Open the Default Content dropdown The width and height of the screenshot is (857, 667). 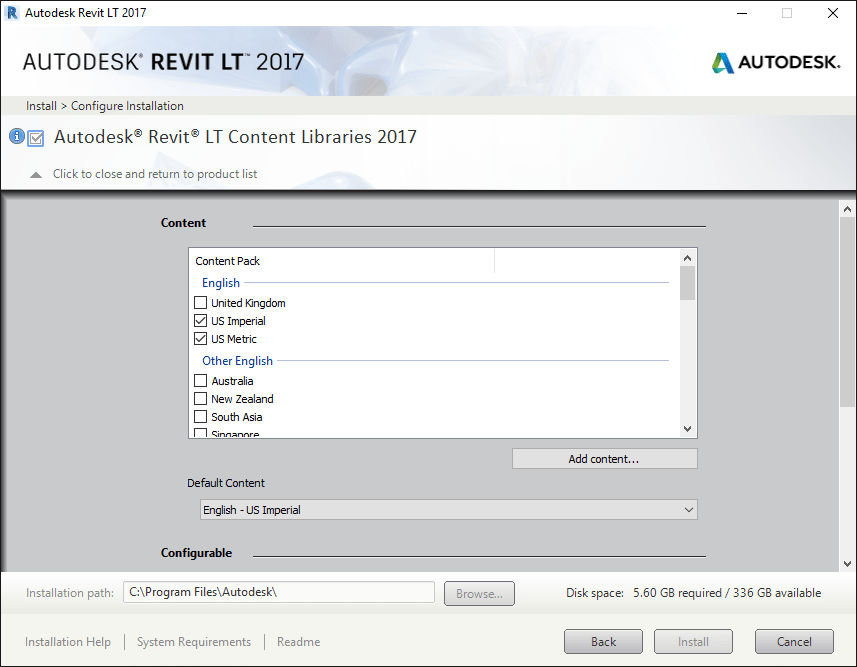(x=448, y=510)
